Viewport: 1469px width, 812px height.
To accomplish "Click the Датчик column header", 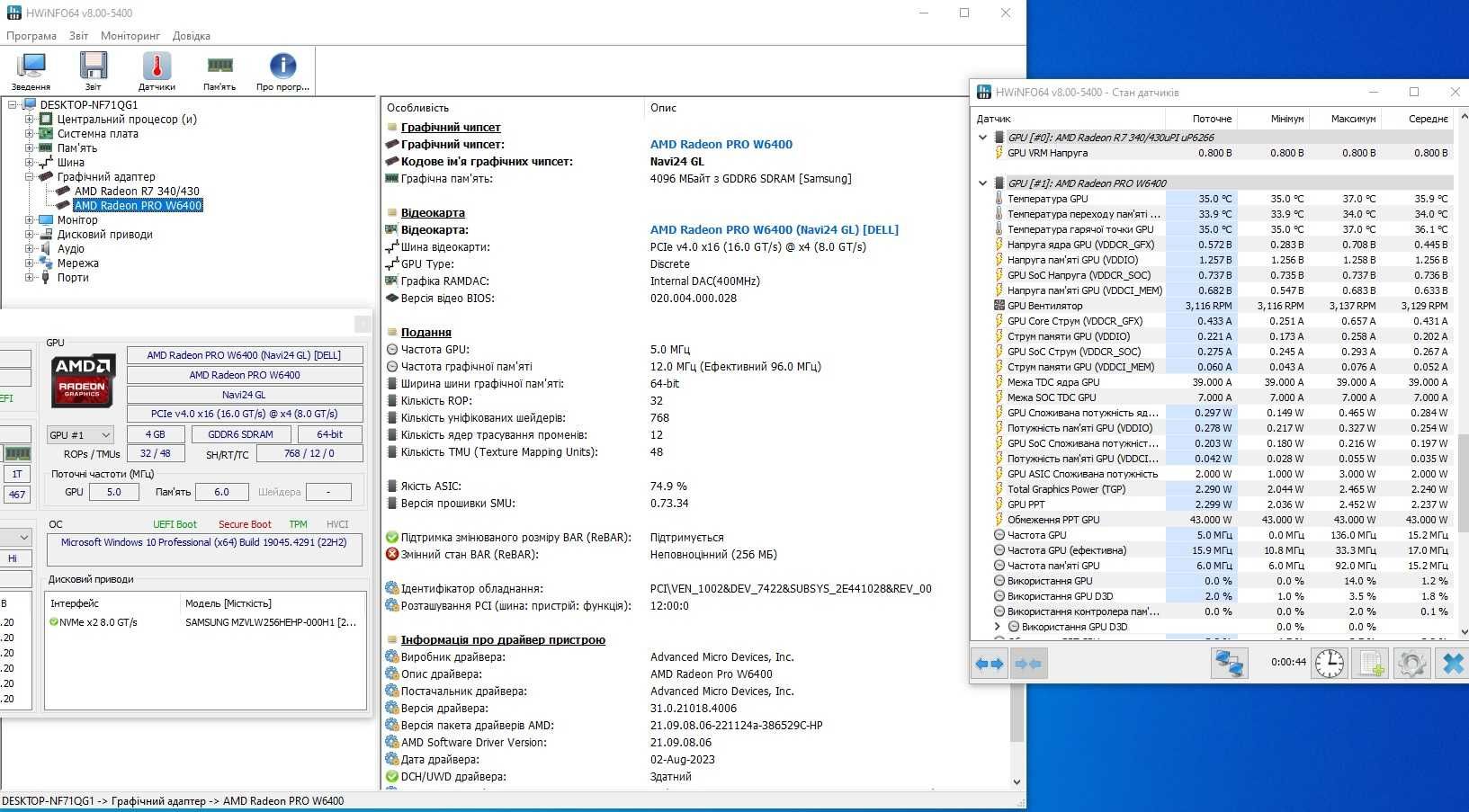I will (1069, 119).
